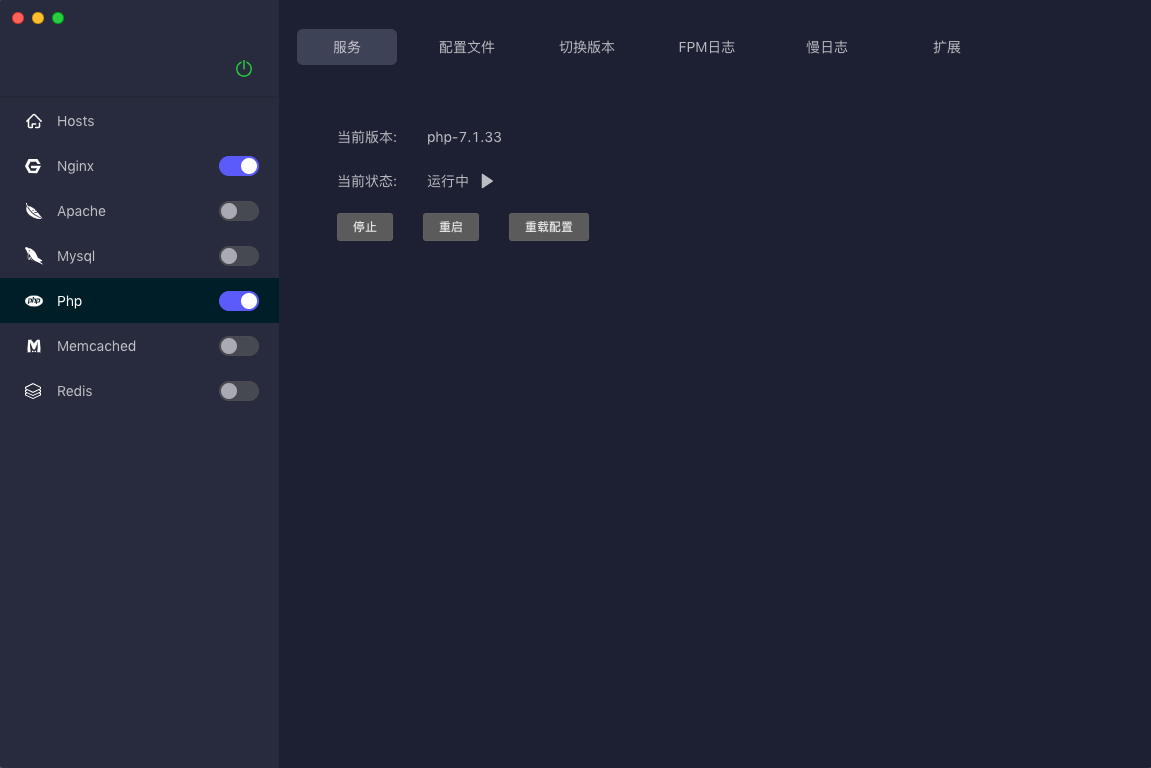Click the 运行中 status text
The width and height of the screenshot is (1151, 768).
tap(448, 181)
